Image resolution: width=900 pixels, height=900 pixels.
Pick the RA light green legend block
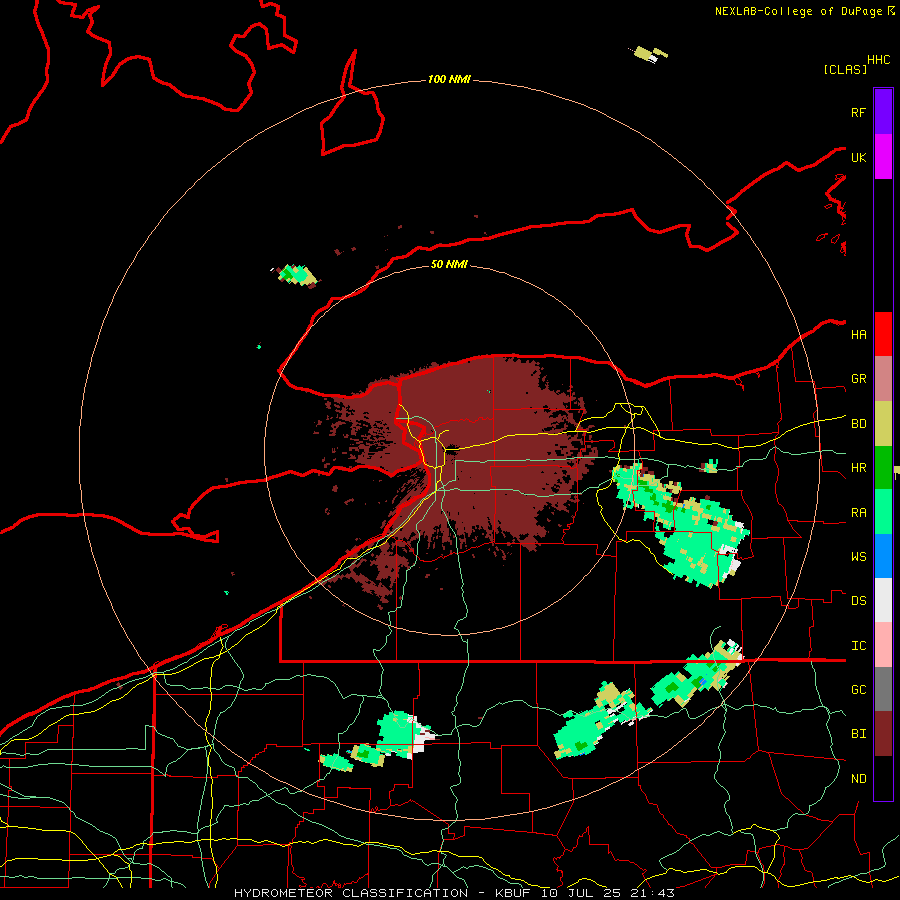[883, 512]
